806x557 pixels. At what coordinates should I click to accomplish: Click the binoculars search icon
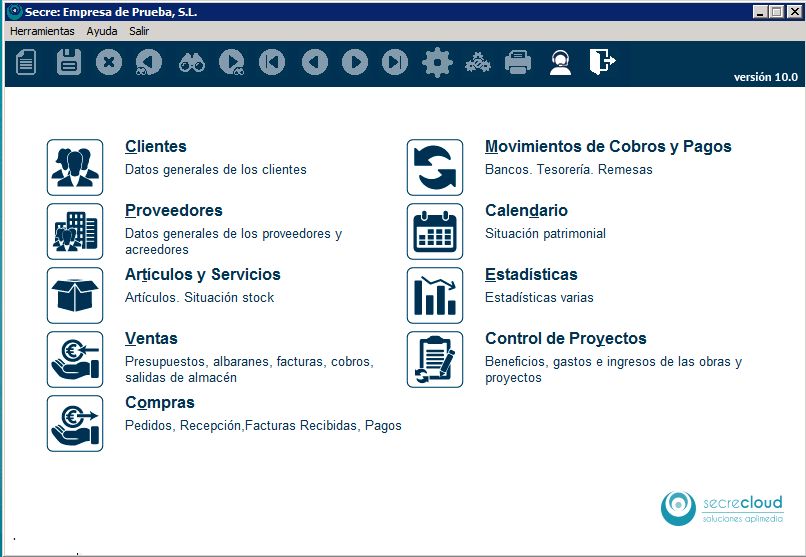(191, 63)
